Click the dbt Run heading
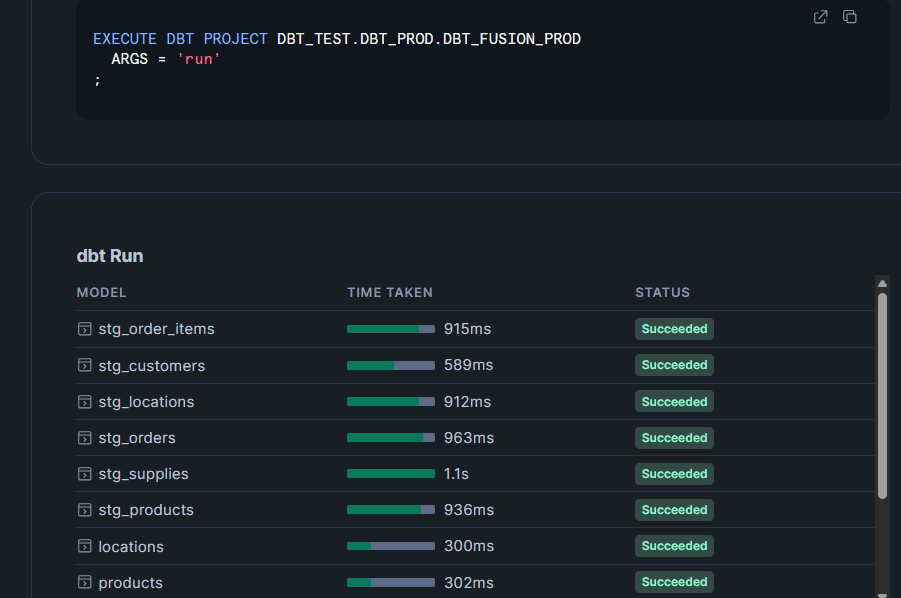 click(110, 256)
